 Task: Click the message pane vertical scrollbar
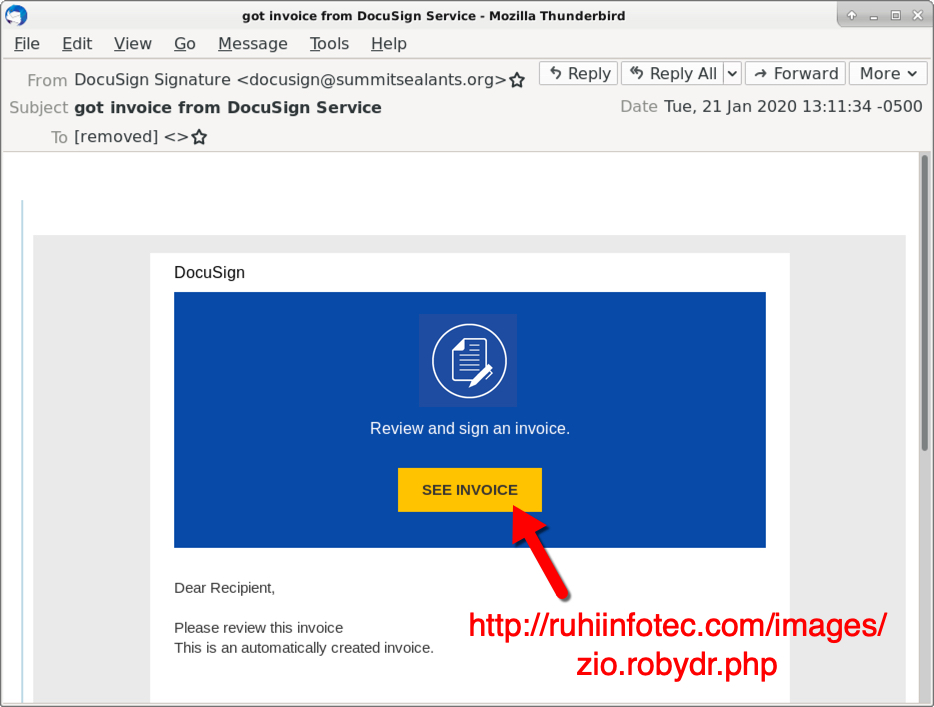point(924,304)
